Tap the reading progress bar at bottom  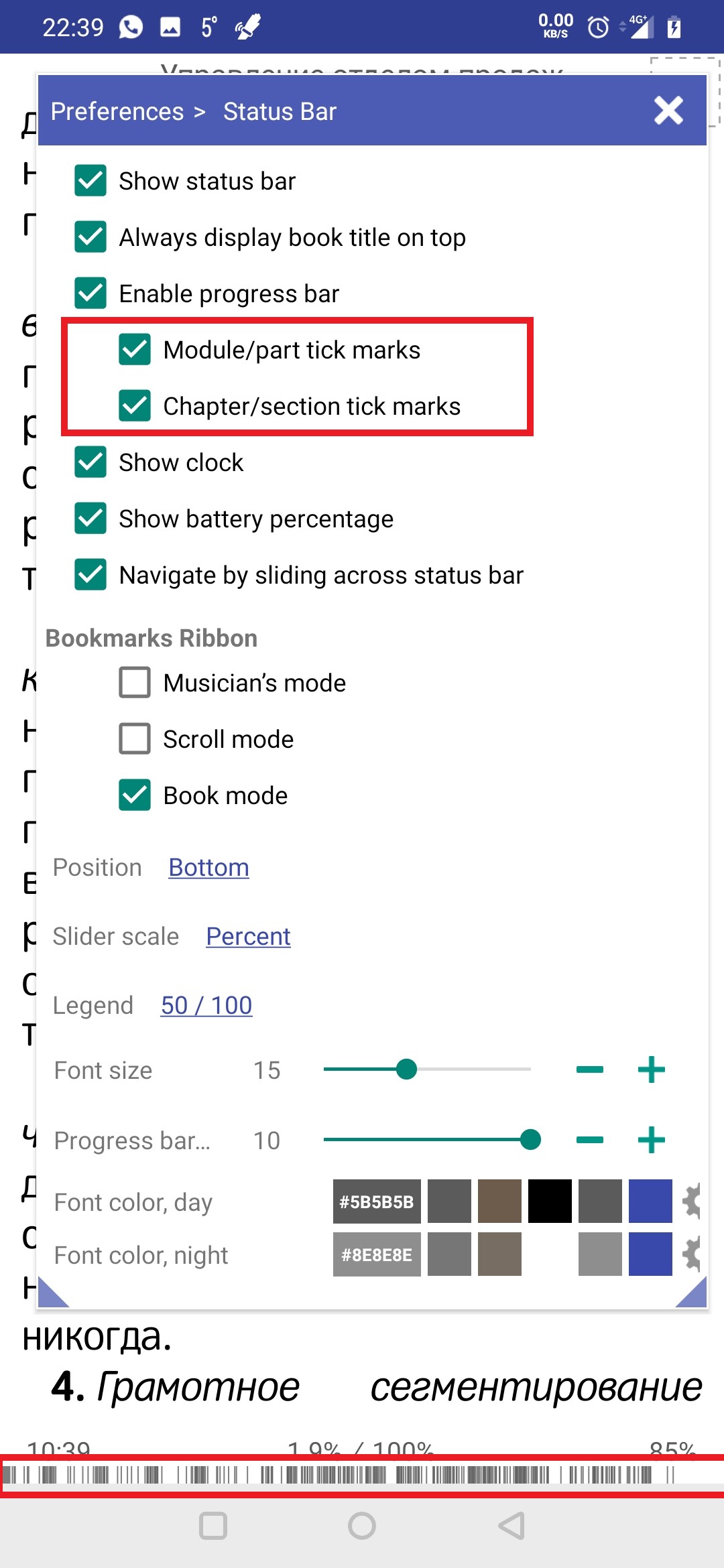[362, 1475]
